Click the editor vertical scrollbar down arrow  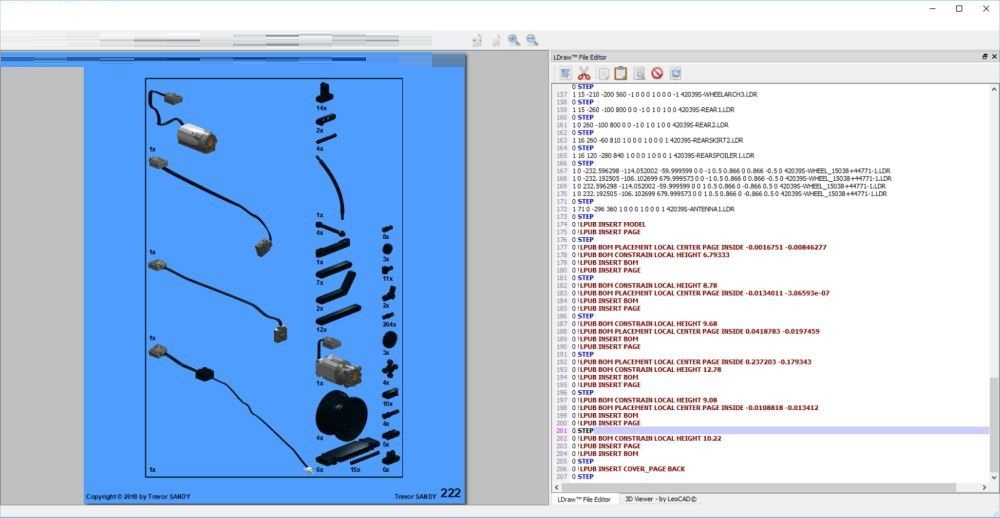click(x=994, y=477)
